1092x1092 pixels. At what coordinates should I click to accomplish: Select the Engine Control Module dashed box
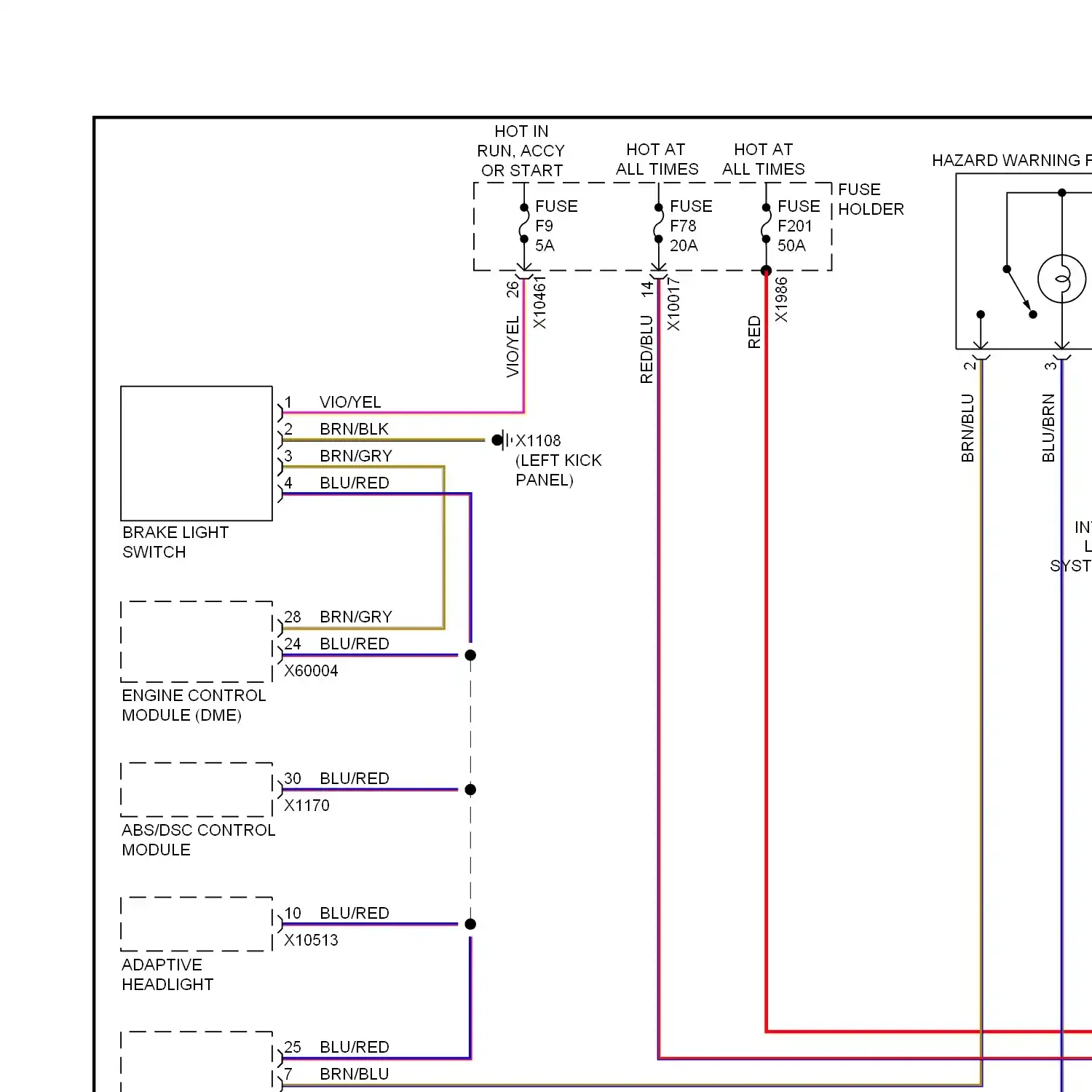(197, 642)
